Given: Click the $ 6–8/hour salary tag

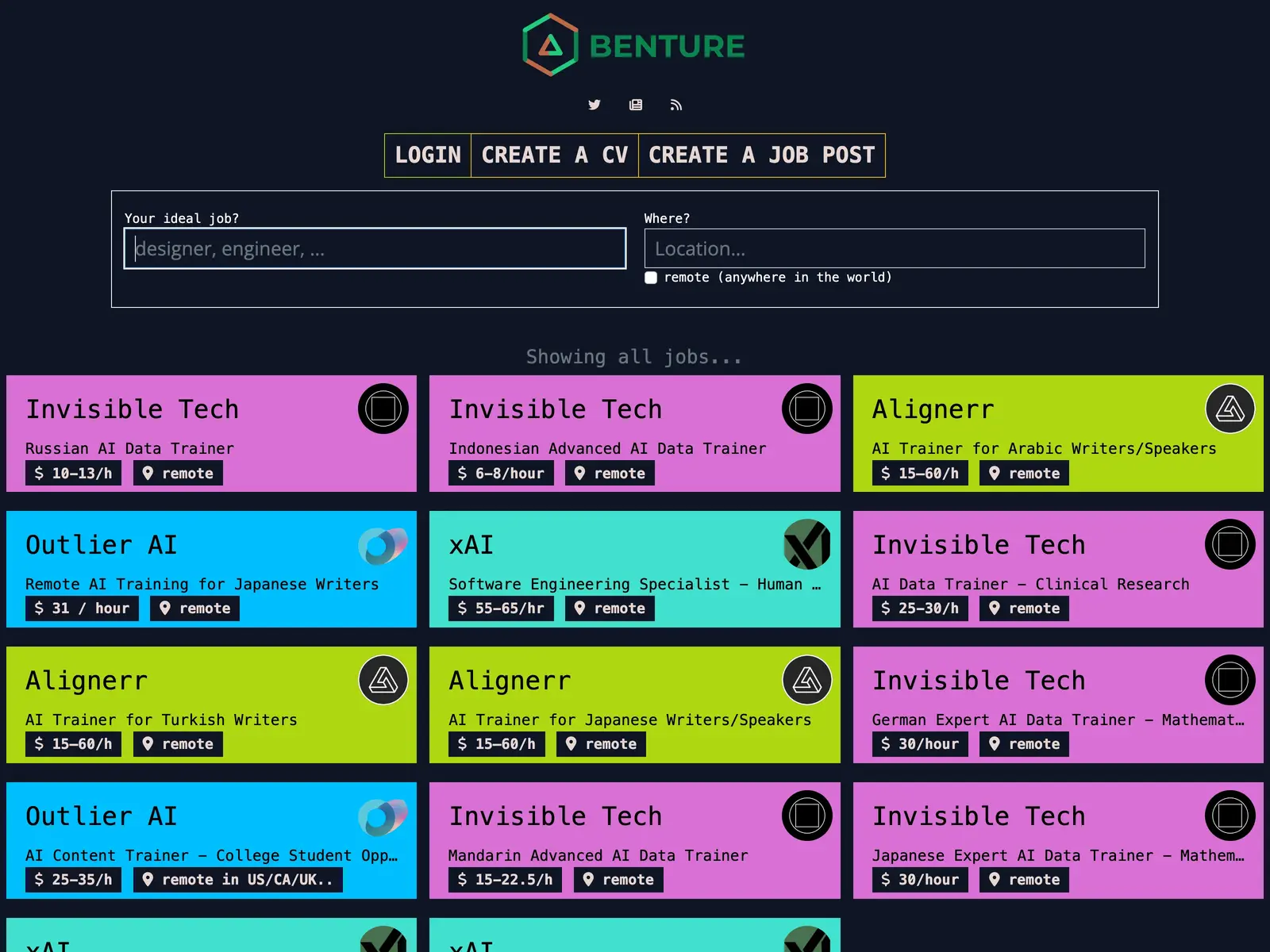Looking at the screenshot, I should point(501,474).
